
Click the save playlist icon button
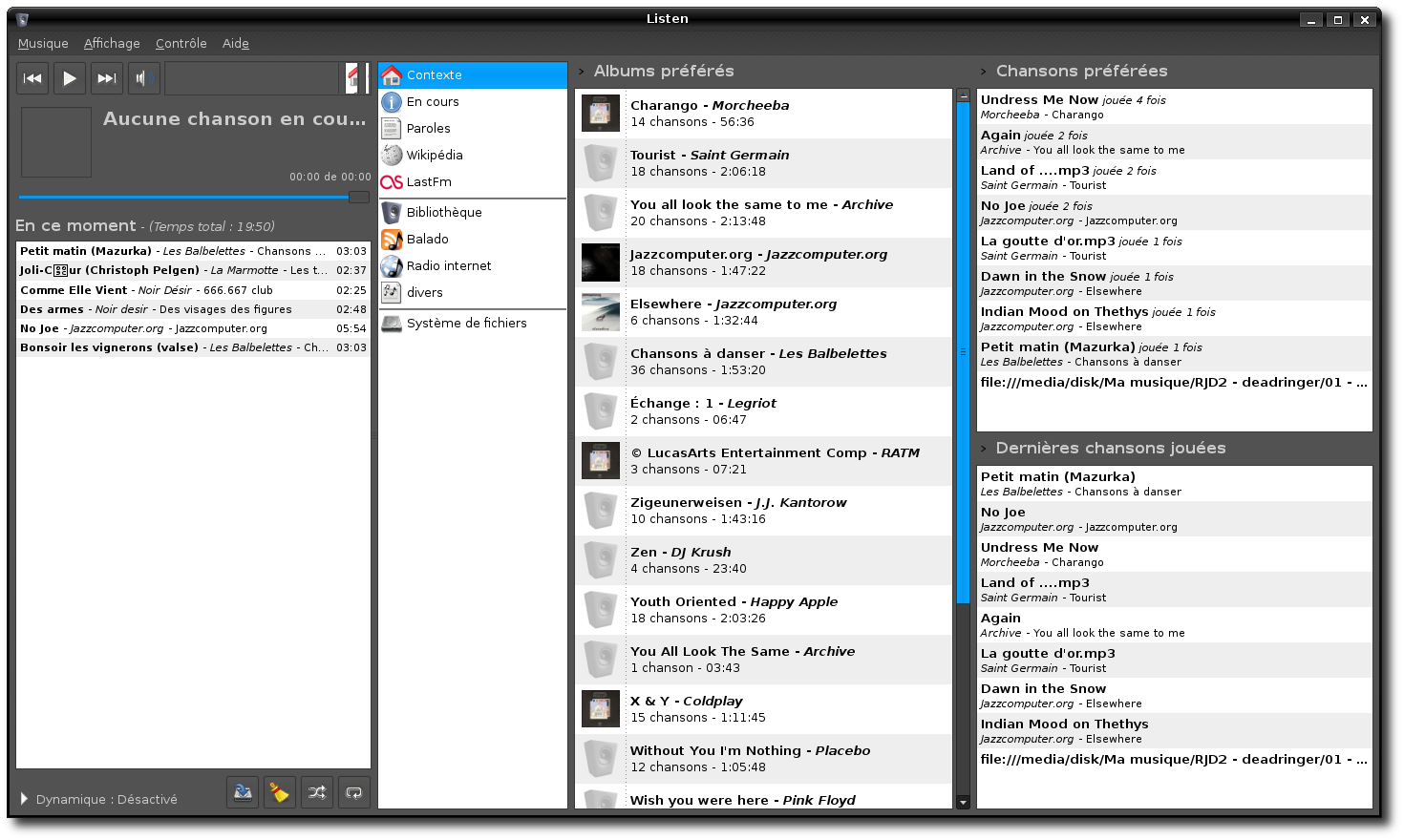tap(243, 792)
